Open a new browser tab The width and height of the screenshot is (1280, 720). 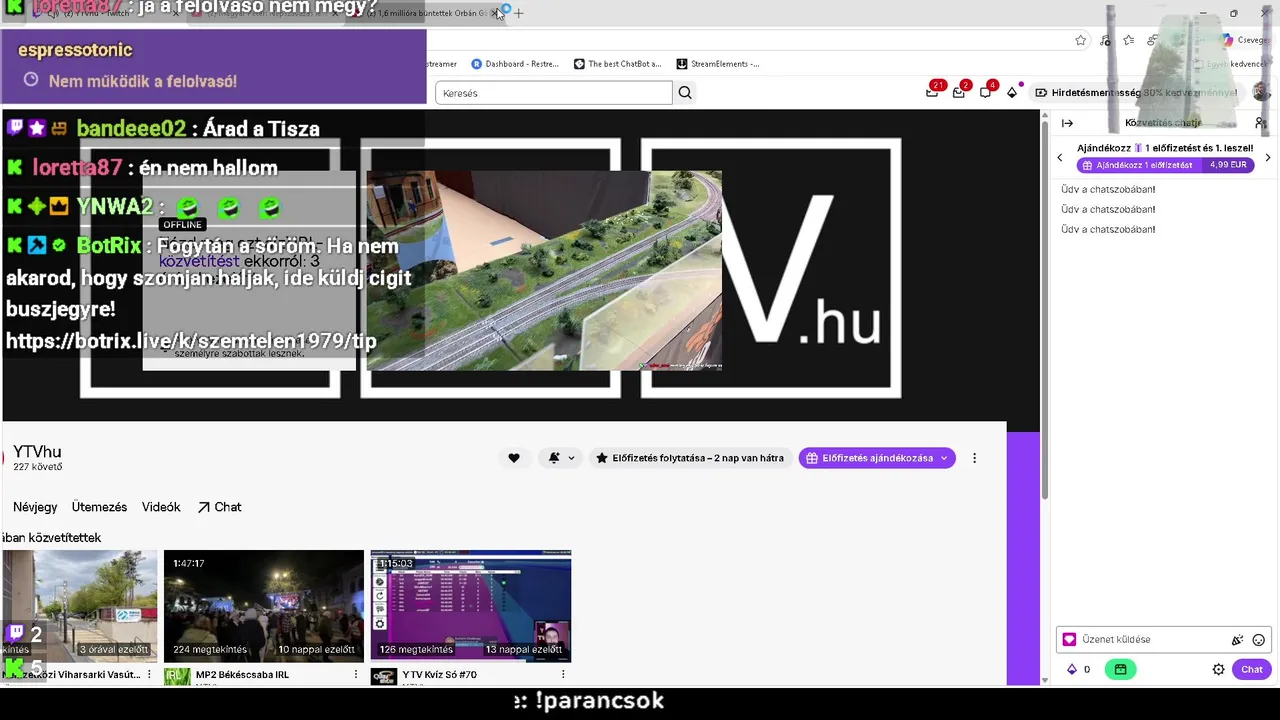pos(518,13)
